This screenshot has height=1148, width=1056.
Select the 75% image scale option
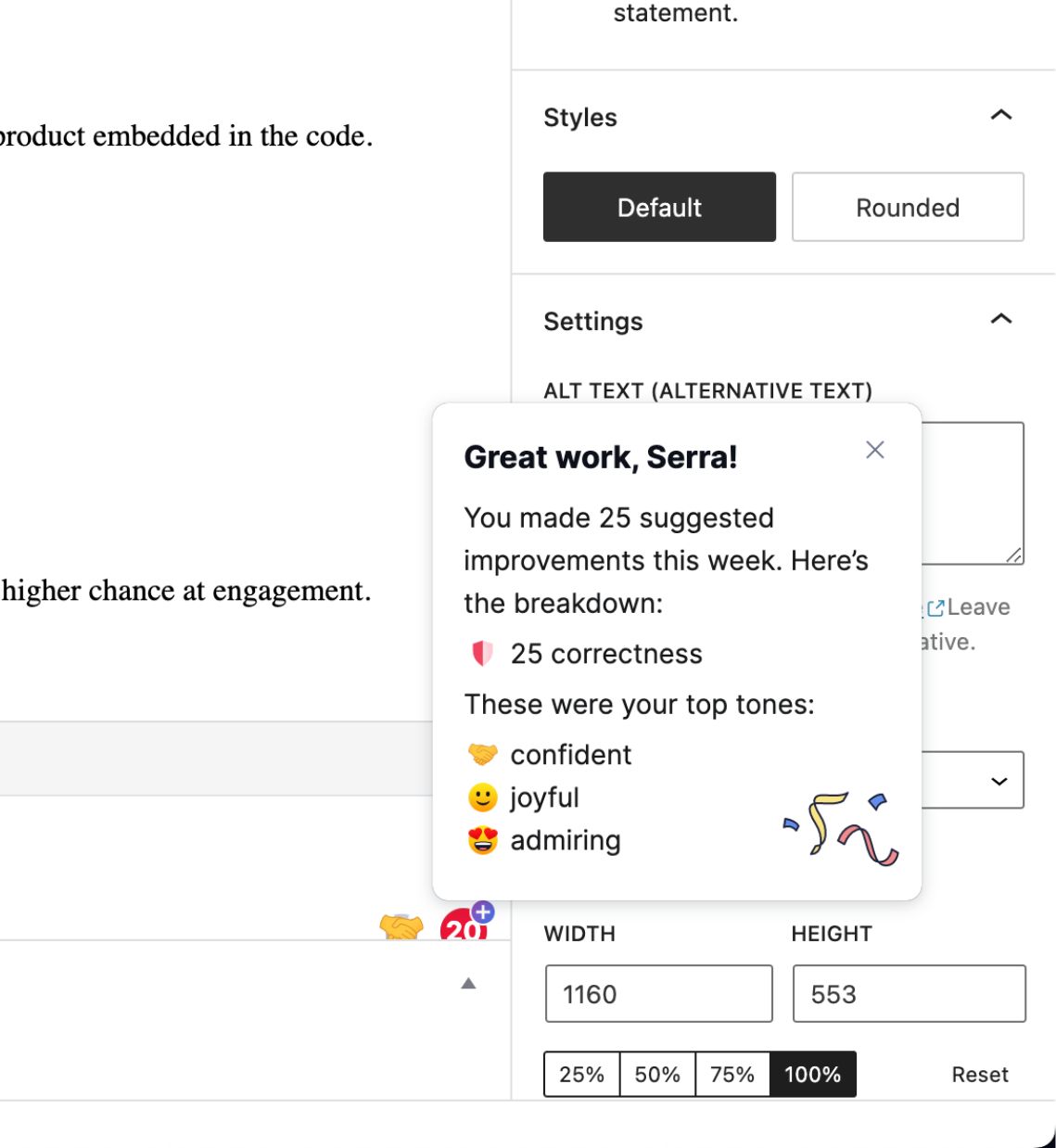[732, 1074]
